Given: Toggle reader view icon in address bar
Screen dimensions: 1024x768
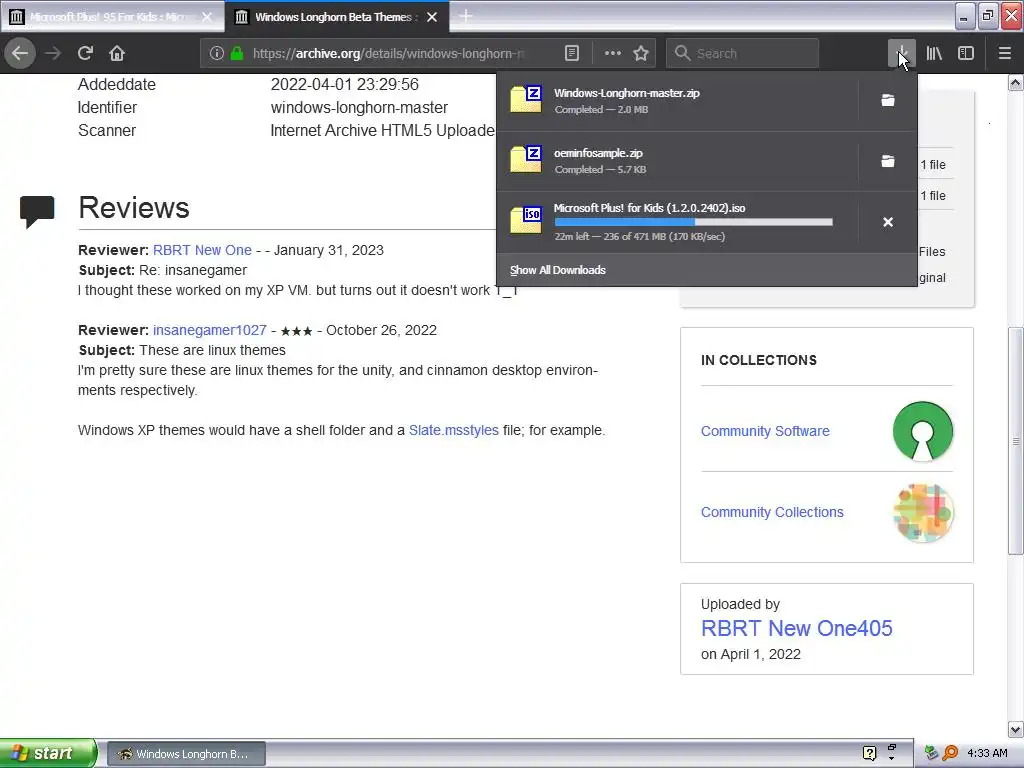Looking at the screenshot, I should pos(571,54).
